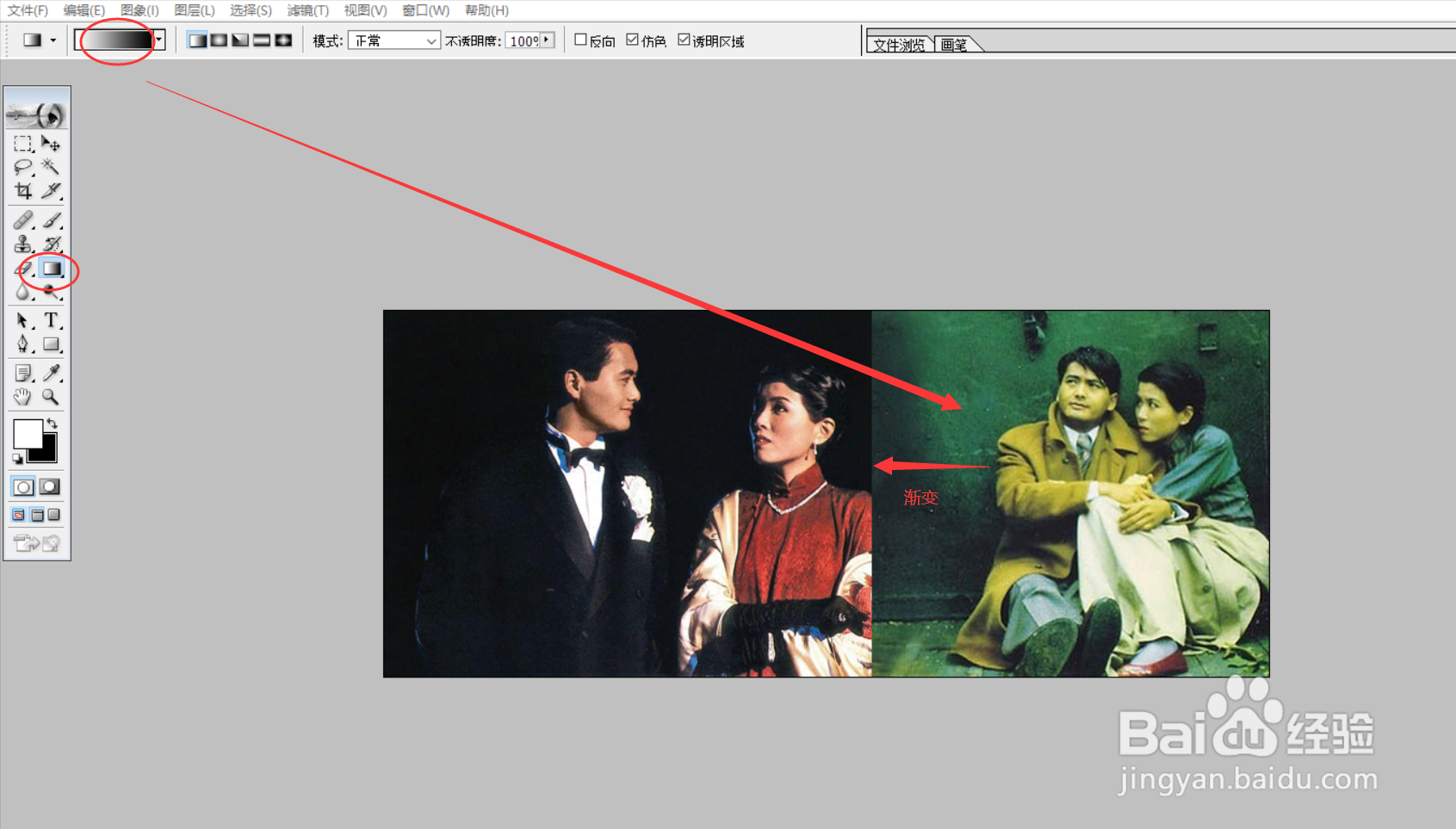
Task: Select the Pen tool
Action: point(23,344)
